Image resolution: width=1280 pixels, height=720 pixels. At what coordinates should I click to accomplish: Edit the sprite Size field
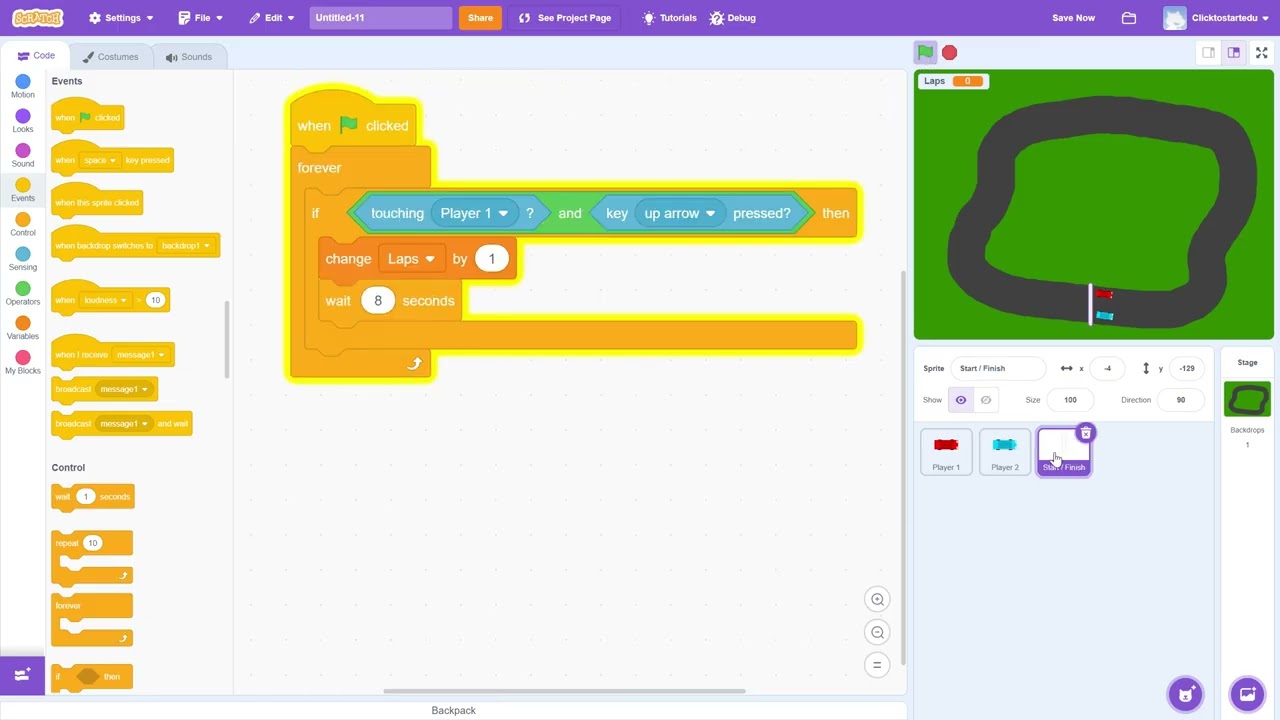coord(1070,400)
